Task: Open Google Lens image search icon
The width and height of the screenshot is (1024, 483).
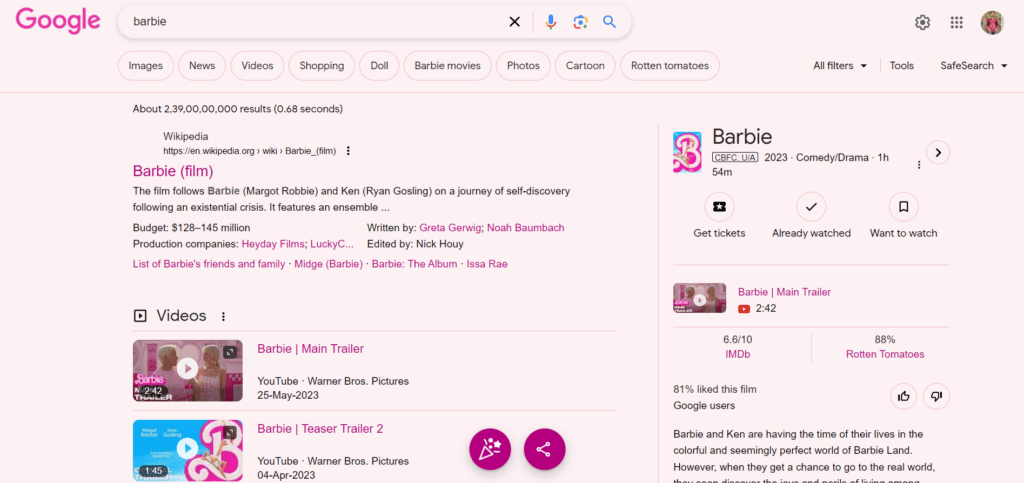Action: tap(581, 22)
